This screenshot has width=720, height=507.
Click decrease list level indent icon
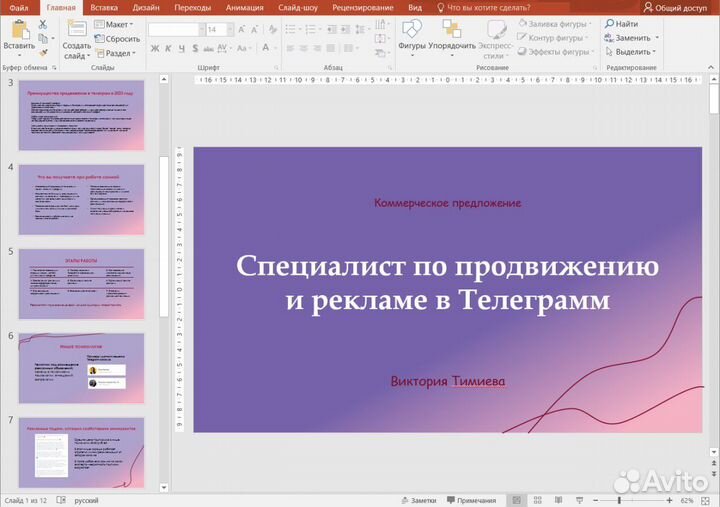332,30
